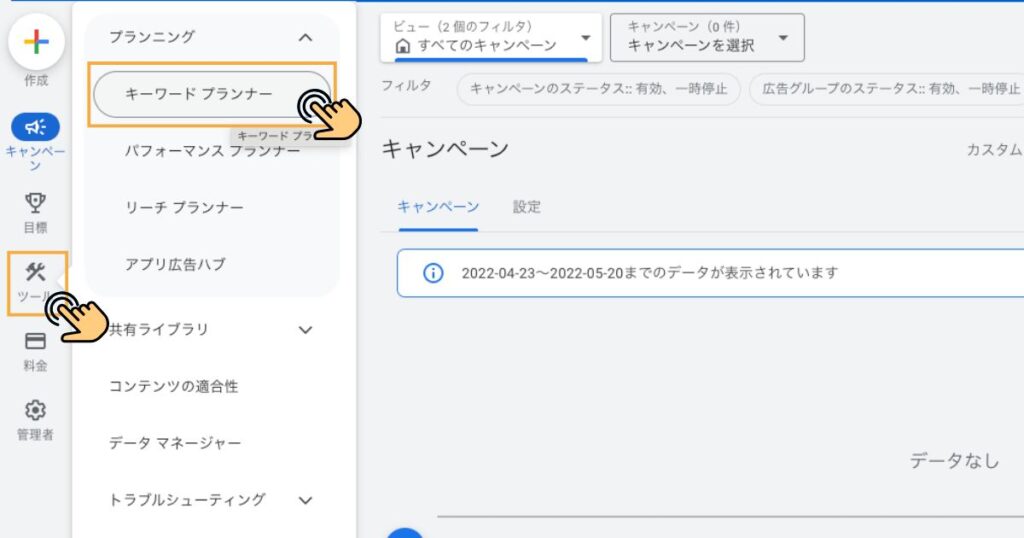The width and height of the screenshot is (1024, 538).
Task: Click the データなし text
Action: pyautogui.click(x=953, y=461)
